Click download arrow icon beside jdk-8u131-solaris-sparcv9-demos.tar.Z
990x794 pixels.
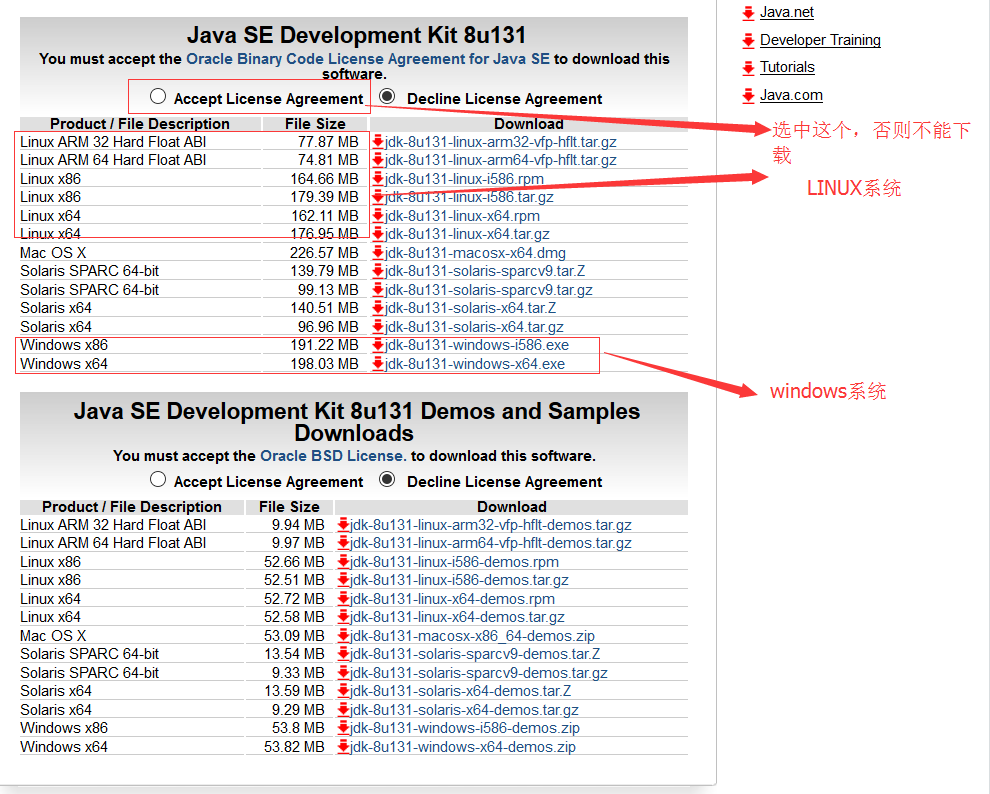[x=343, y=653]
